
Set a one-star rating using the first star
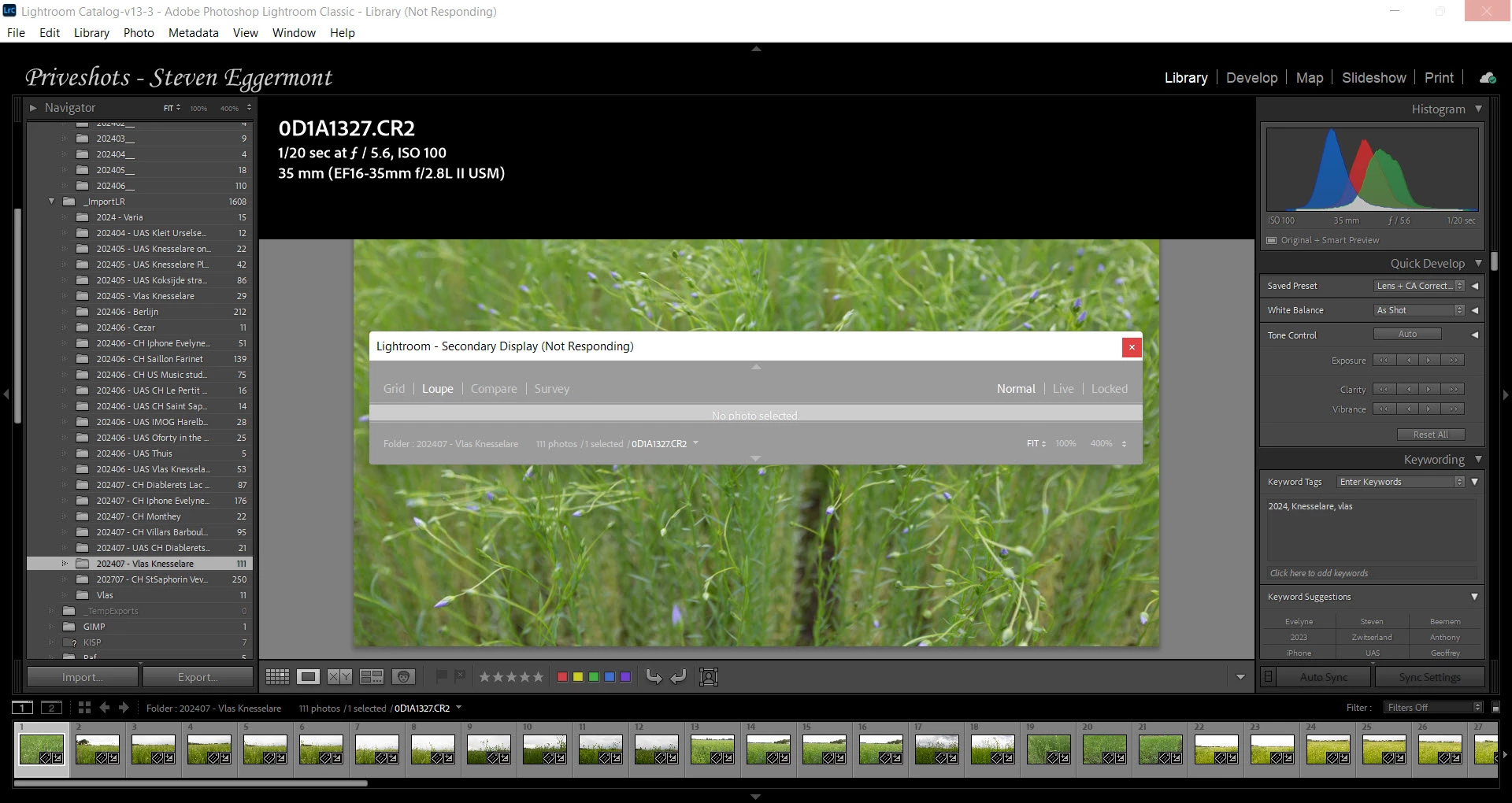coord(484,677)
